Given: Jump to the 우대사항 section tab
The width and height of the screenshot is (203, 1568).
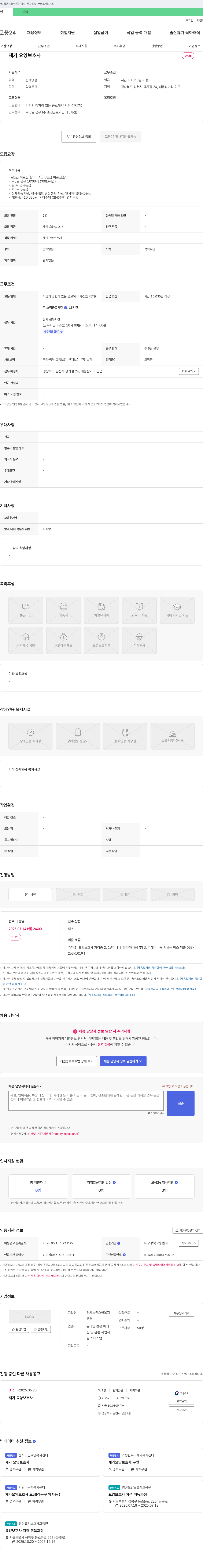Looking at the screenshot, I should (x=81, y=46).
